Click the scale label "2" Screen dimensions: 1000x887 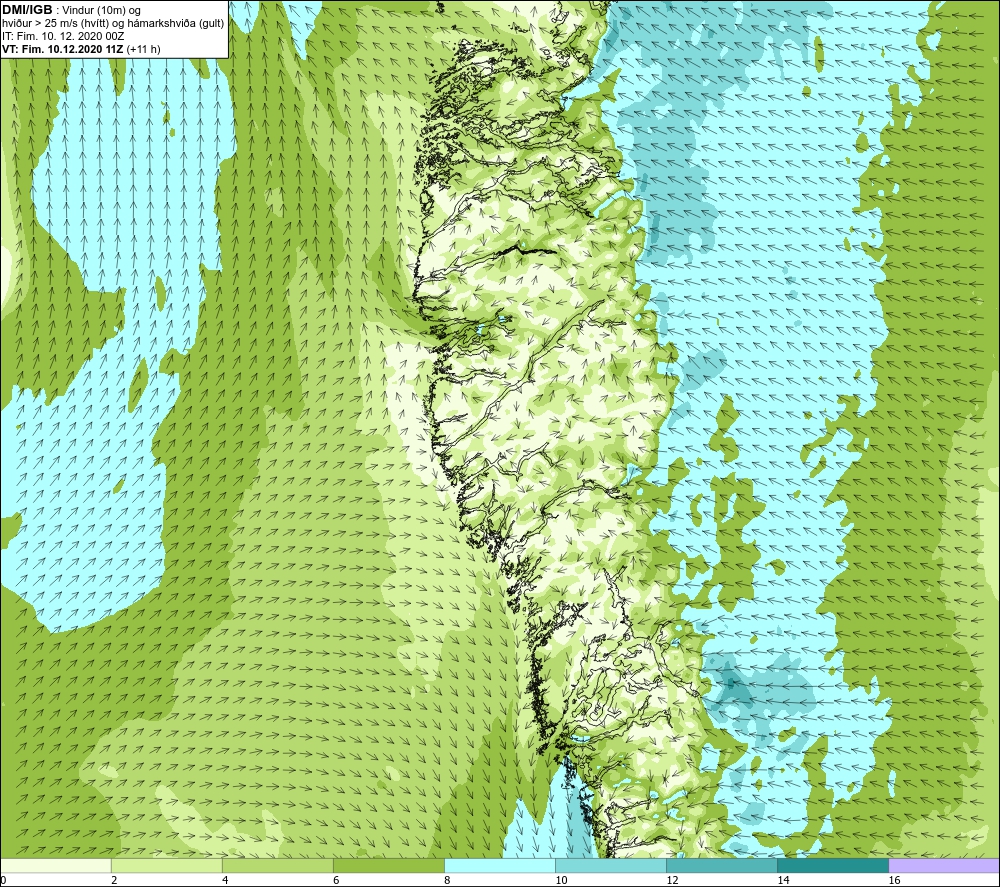click(x=114, y=881)
